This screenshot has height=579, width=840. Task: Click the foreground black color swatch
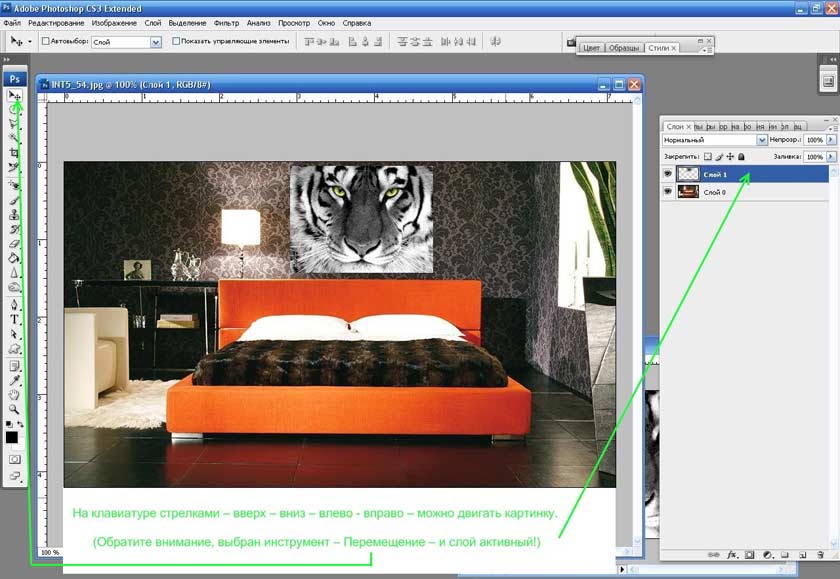point(12,437)
